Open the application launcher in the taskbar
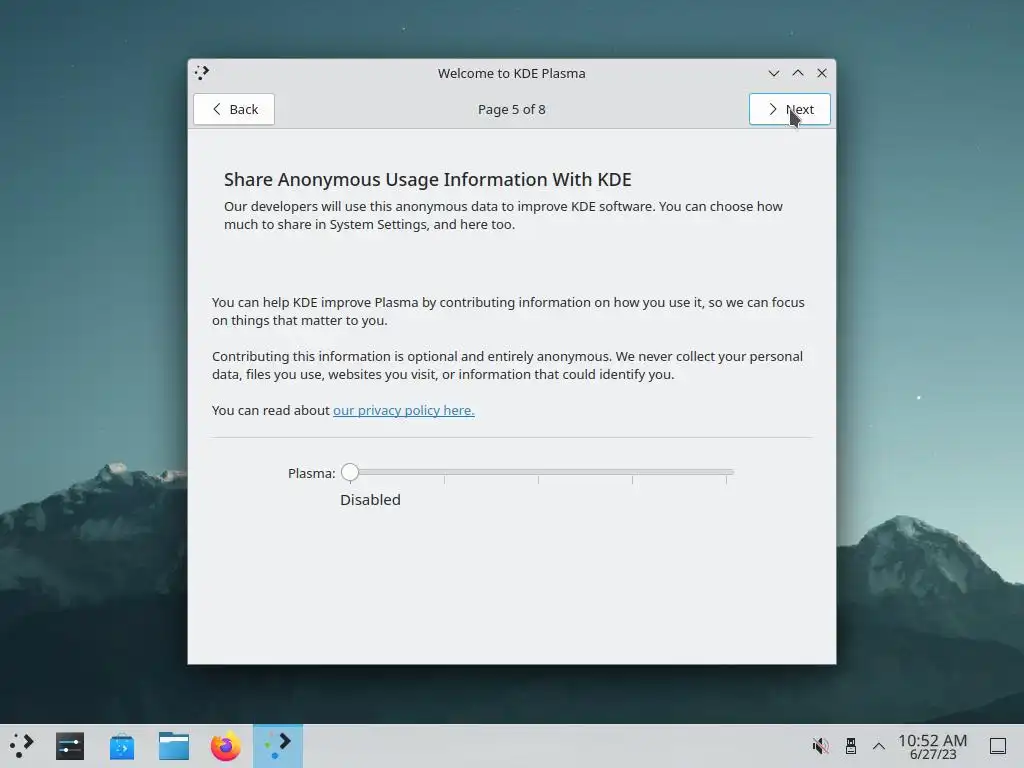Screen dimensions: 1024x768 tap(22, 746)
